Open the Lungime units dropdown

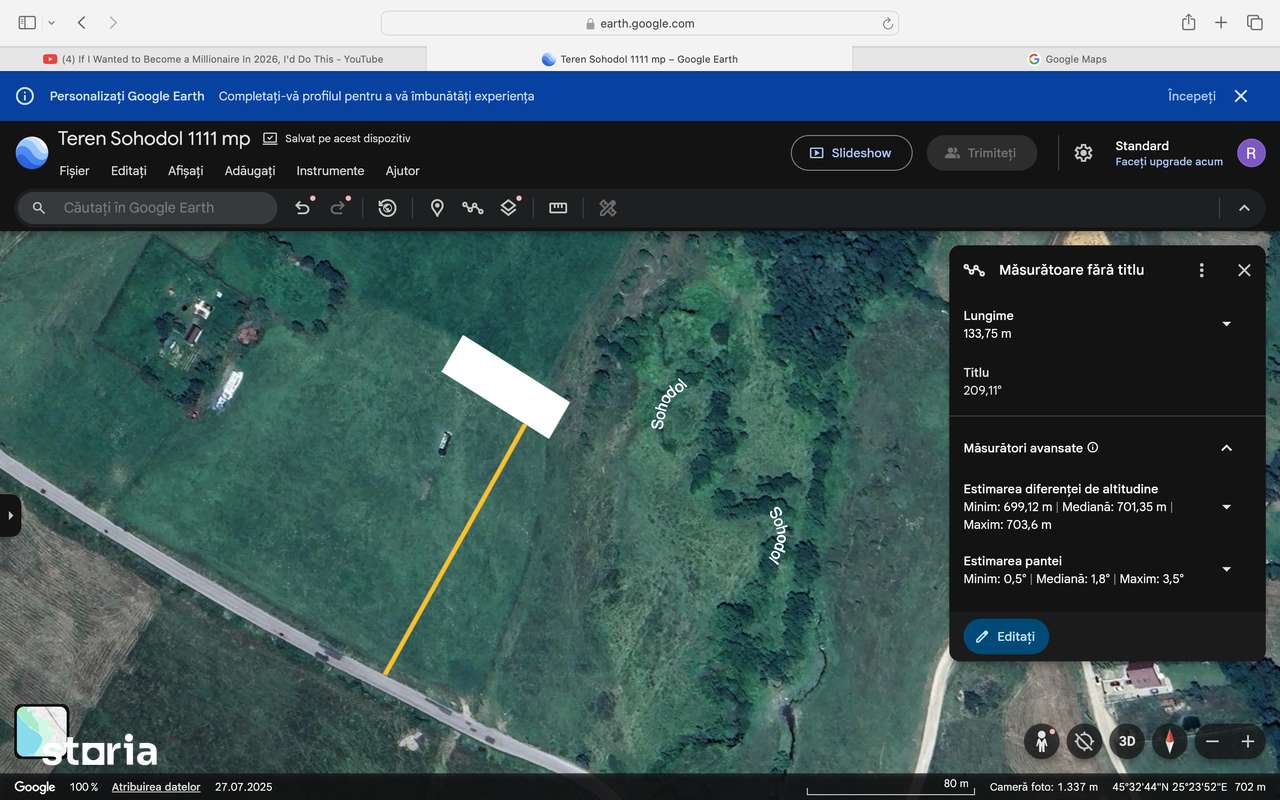point(1226,324)
